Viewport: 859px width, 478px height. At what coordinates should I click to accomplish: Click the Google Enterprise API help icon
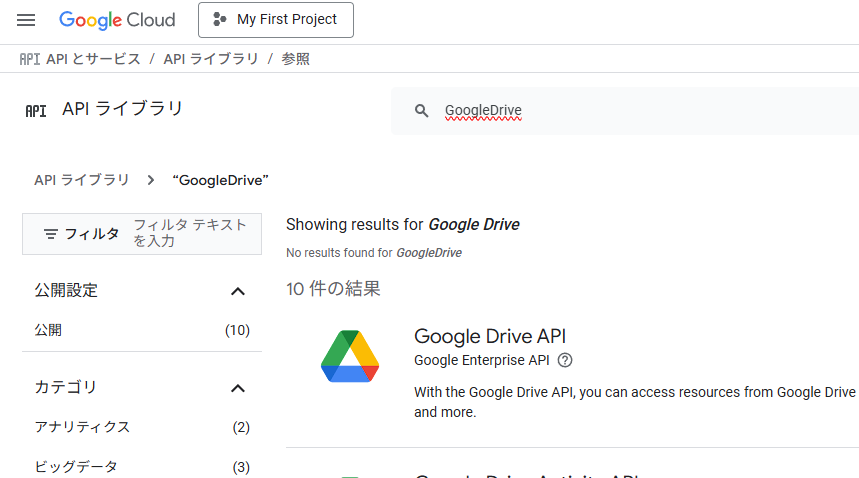(x=565, y=360)
